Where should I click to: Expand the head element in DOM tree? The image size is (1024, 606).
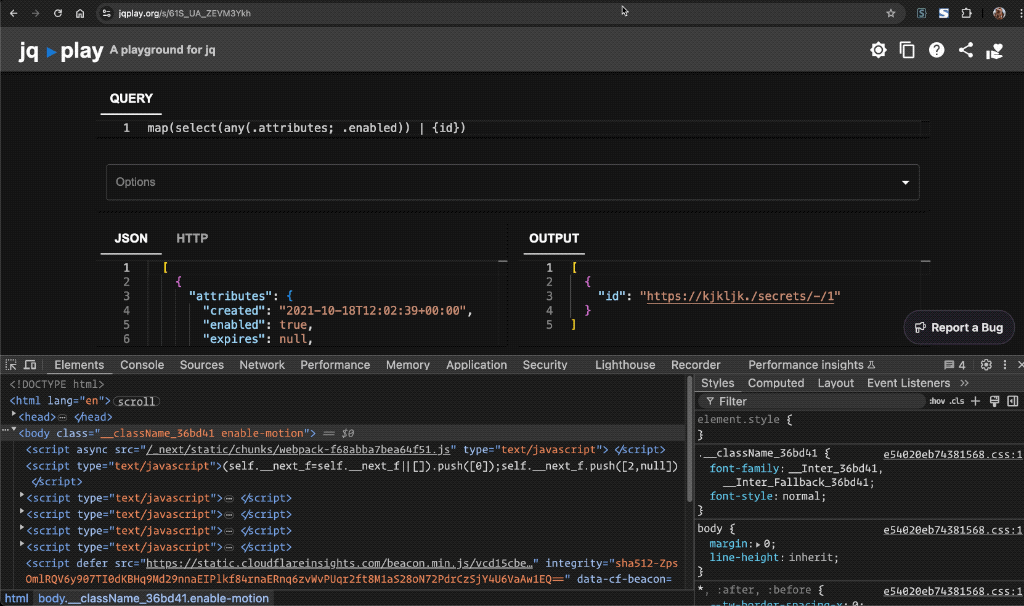pos(14,415)
